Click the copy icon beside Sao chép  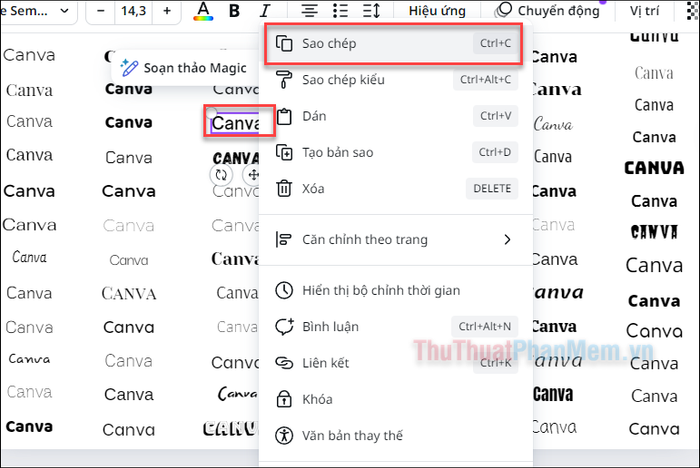[x=284, y=44]
